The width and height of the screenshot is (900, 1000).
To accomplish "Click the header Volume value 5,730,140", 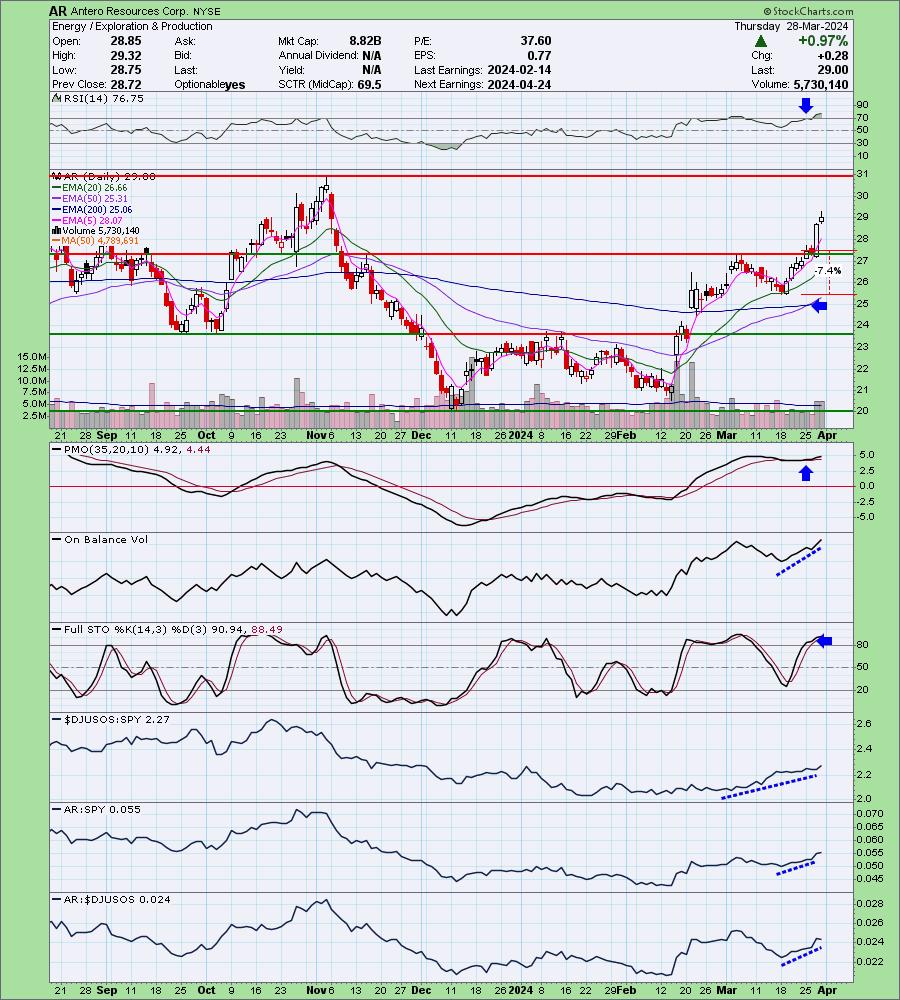I will [821, 84].
